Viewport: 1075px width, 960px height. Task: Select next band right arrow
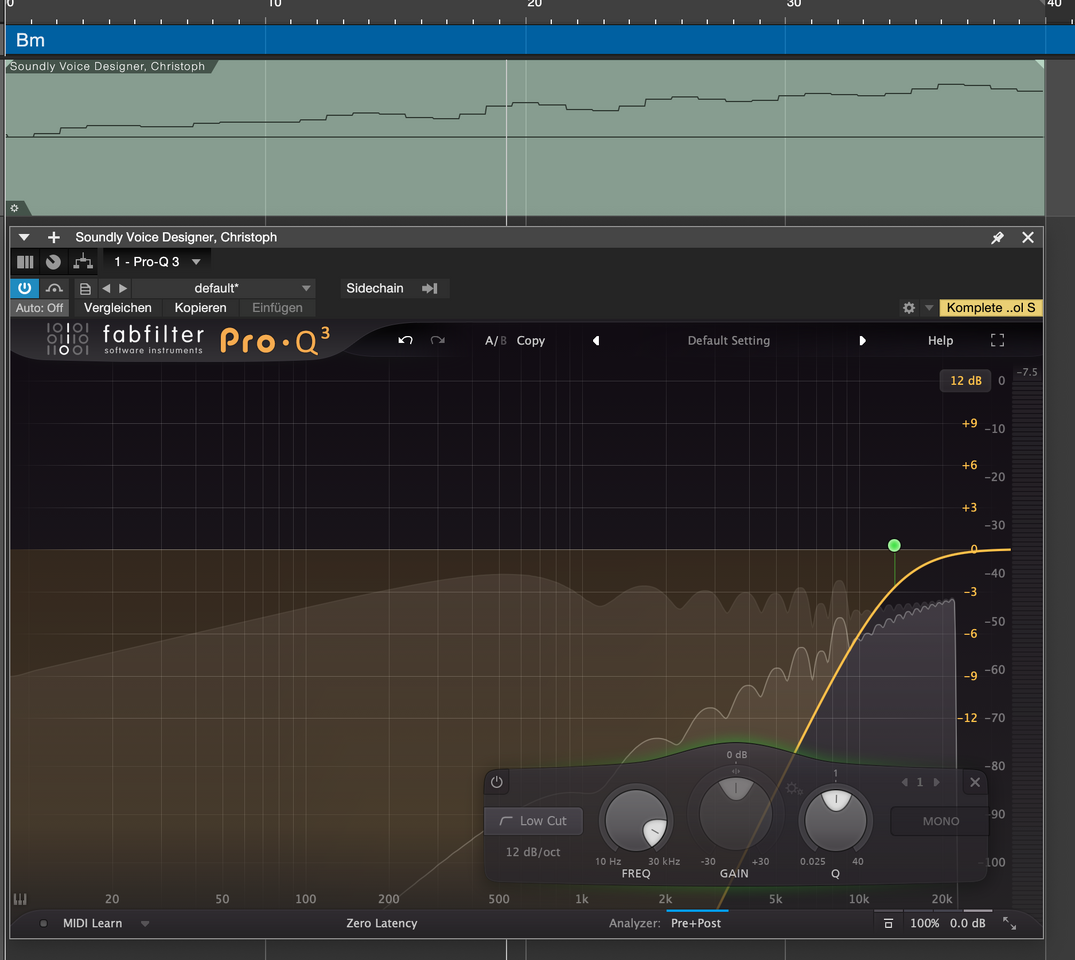pyautogui.click(x=937, y=782)
